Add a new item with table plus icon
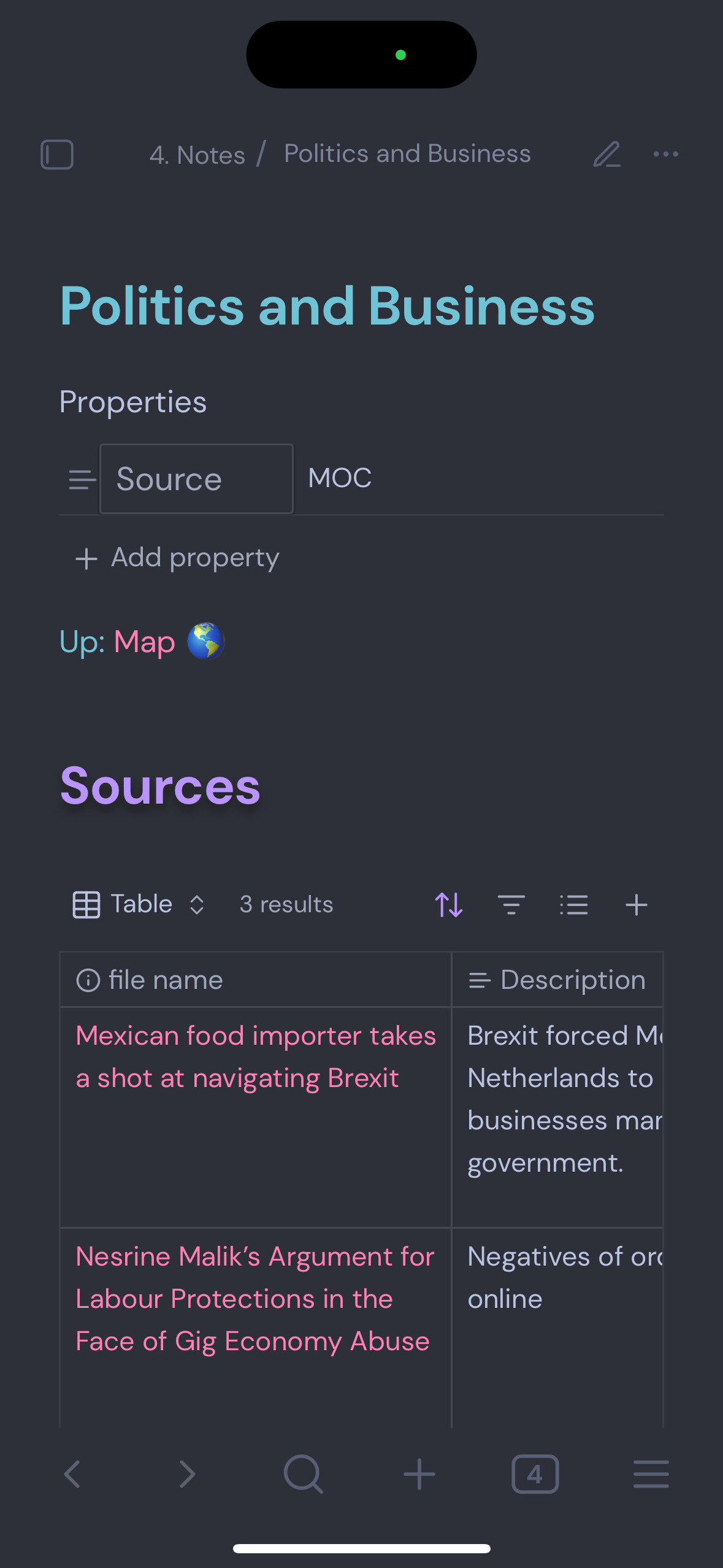The height and width of the screenshot is (1568, 723). tap(636, 905)
